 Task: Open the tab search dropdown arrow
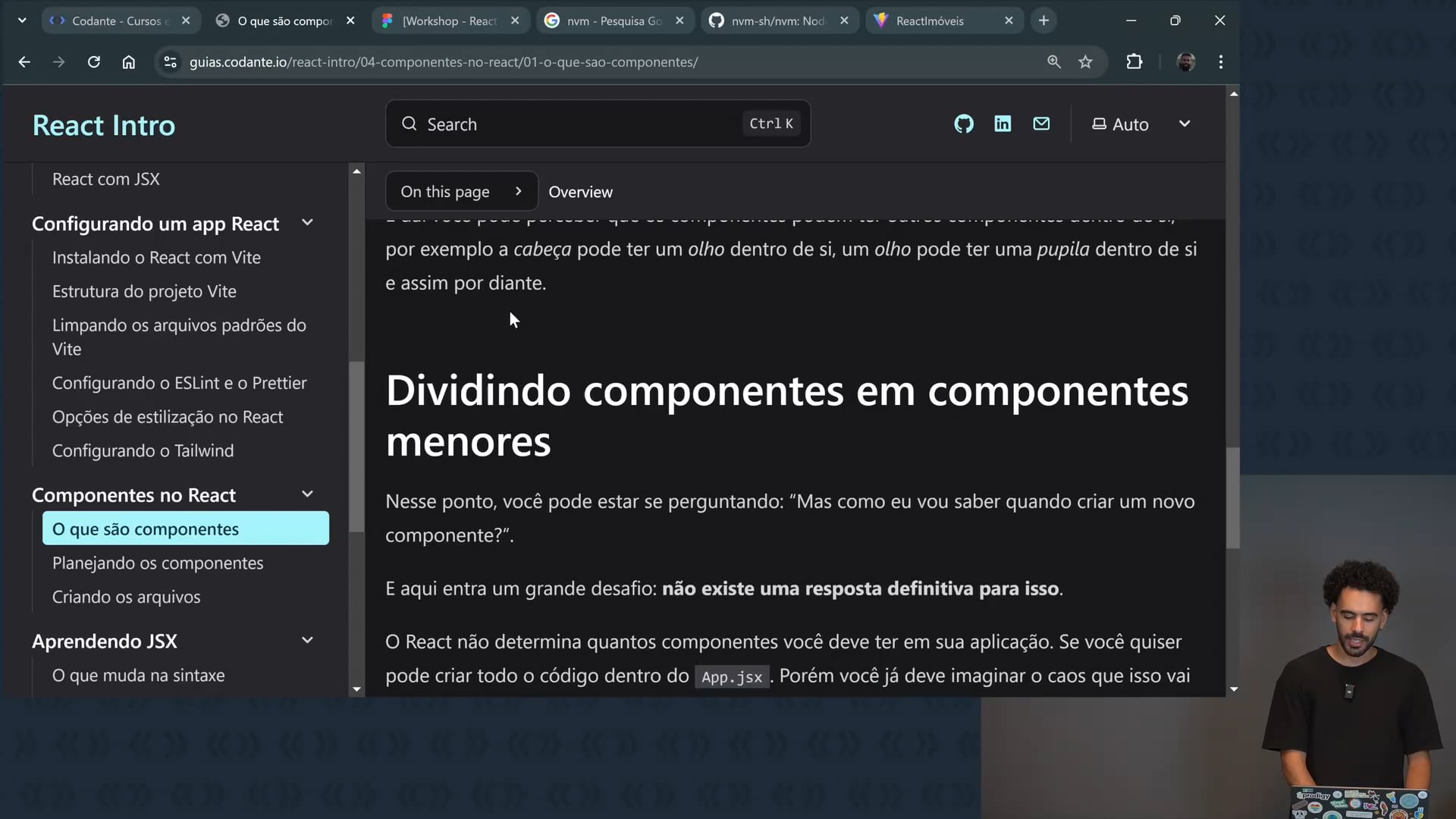[x=22, y=20]
